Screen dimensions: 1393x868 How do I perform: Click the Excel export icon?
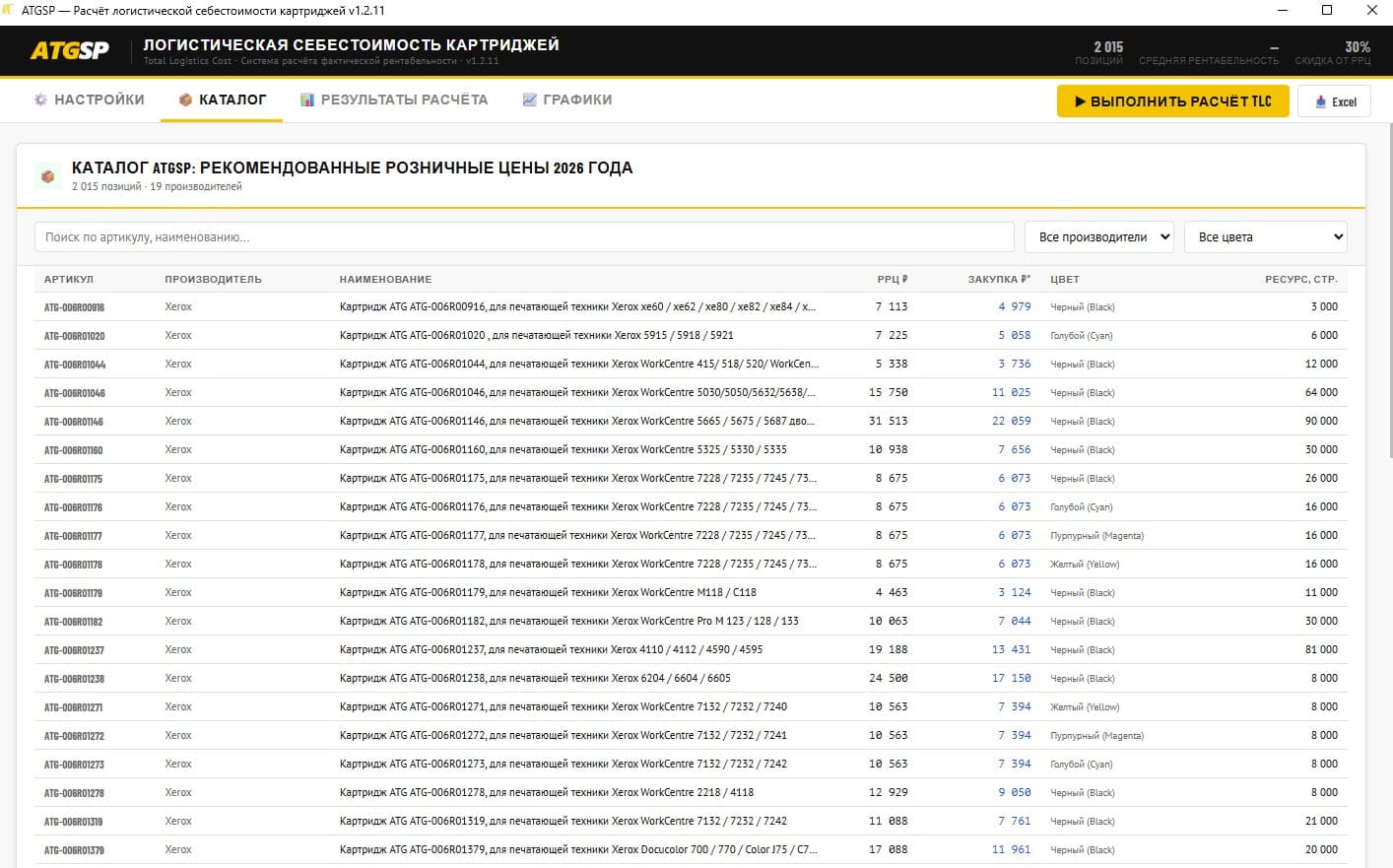tap(1320, 101)
